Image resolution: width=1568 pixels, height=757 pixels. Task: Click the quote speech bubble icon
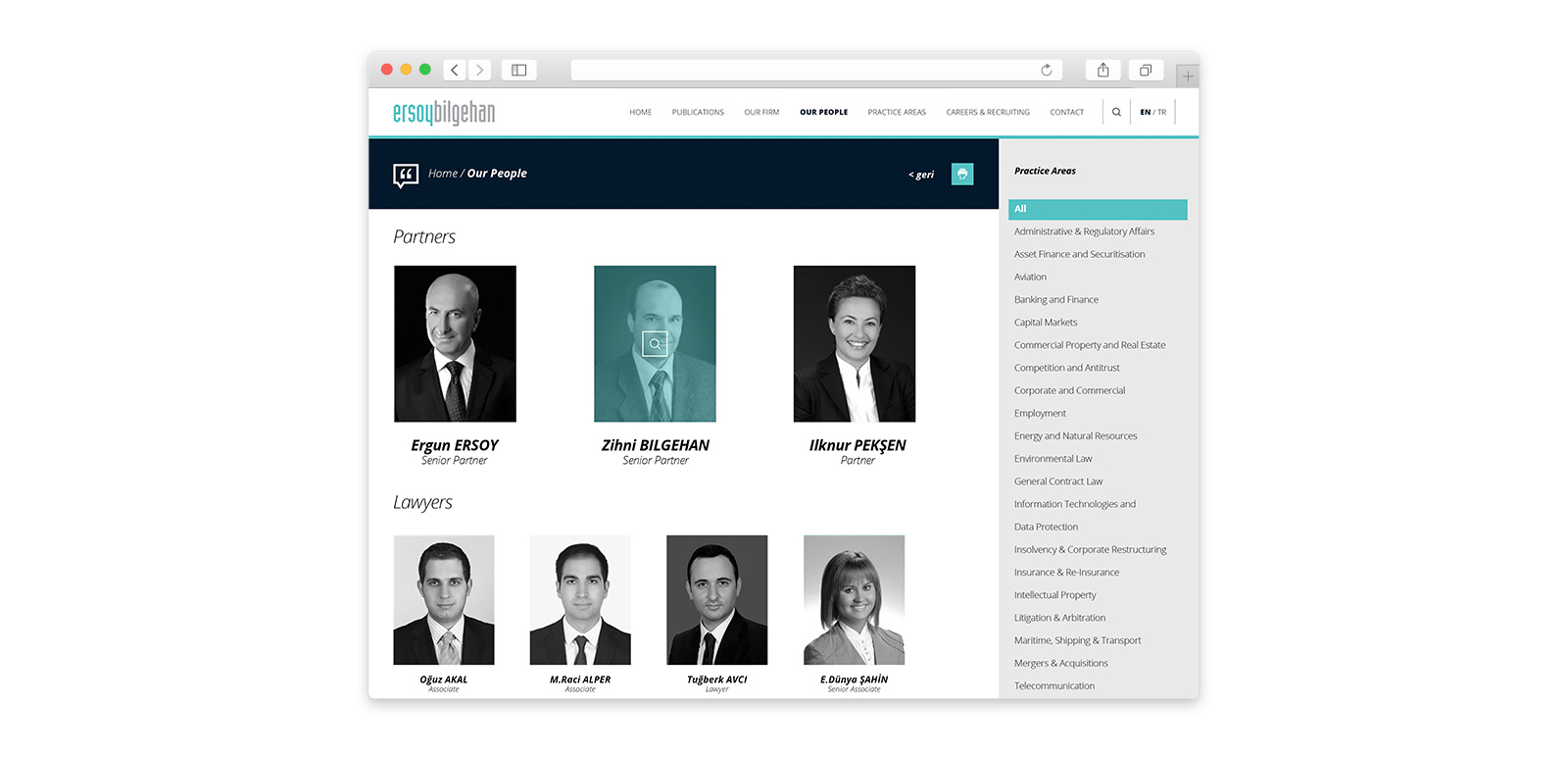406,175
